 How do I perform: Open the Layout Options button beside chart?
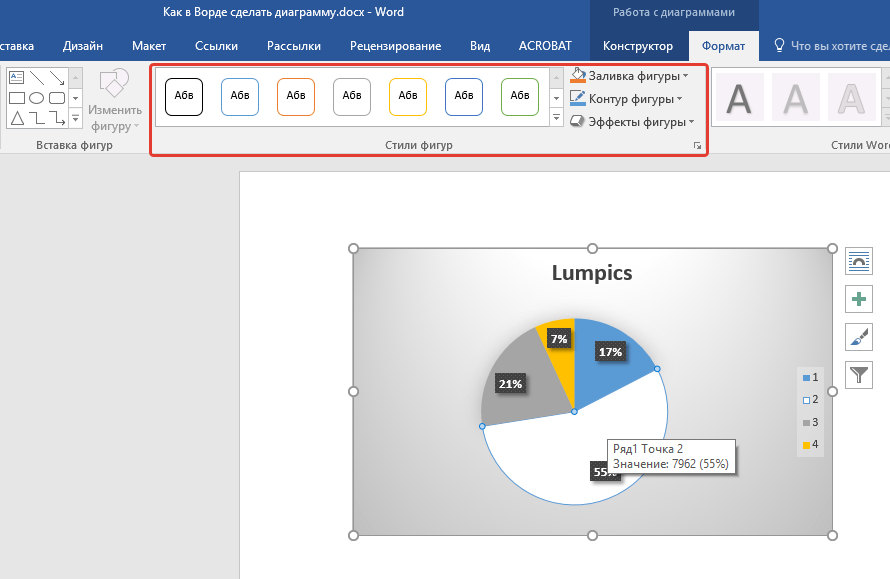pyautogui.click(x=859, y=261)
